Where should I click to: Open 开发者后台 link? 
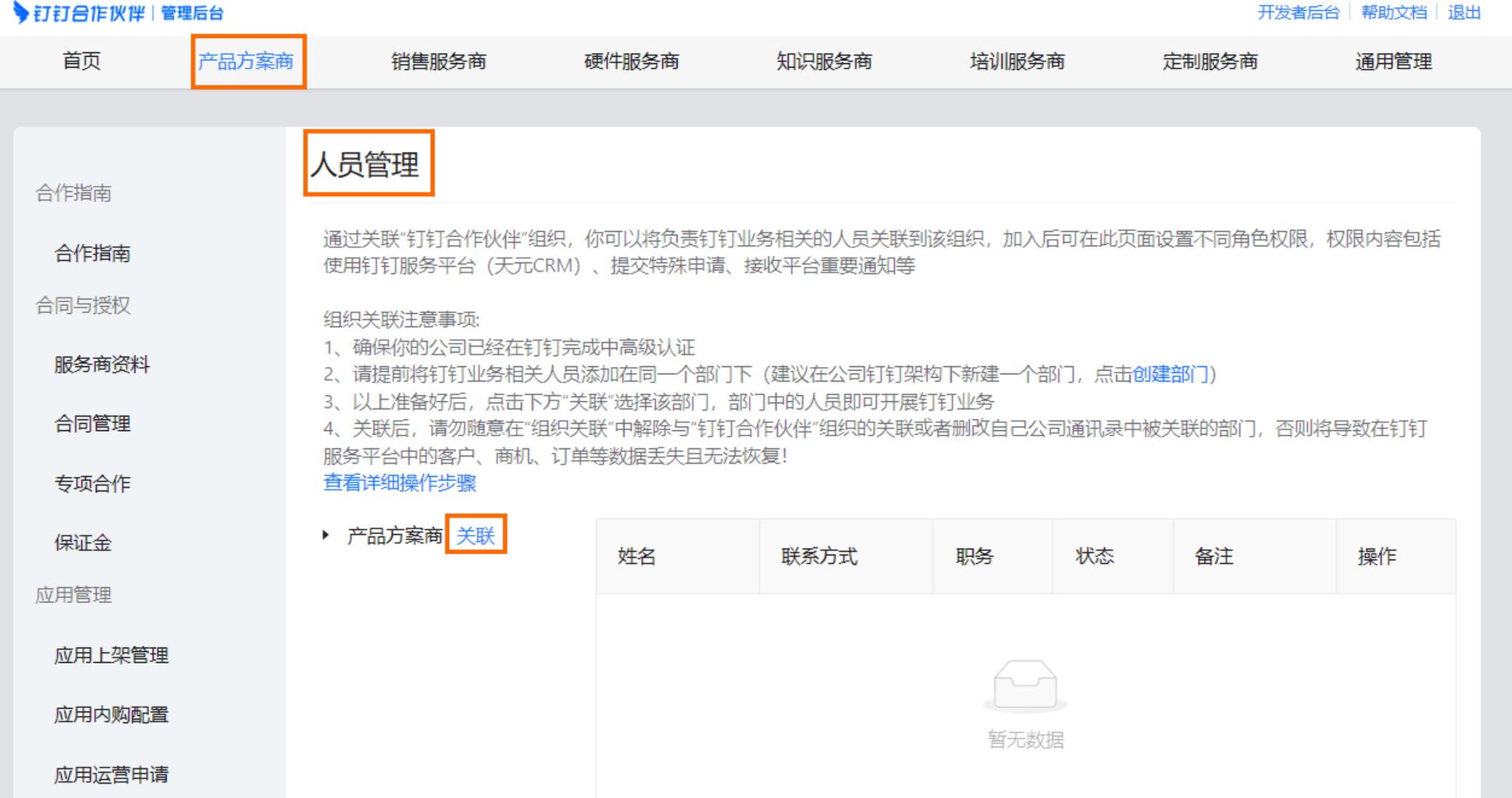click(x=1298, y=12)
